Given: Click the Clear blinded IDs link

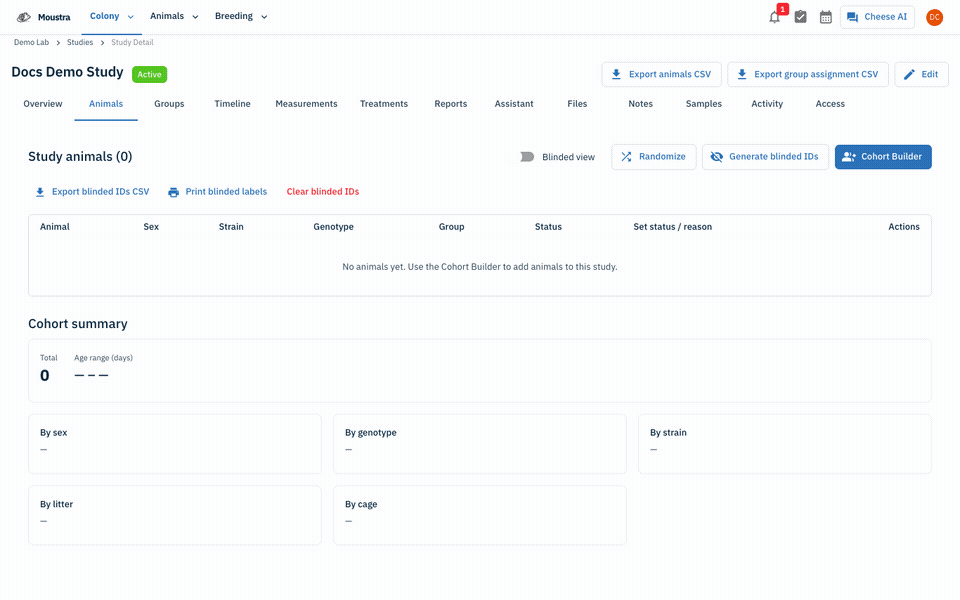Looking at the screenshot, I should (x=323, y=192).
